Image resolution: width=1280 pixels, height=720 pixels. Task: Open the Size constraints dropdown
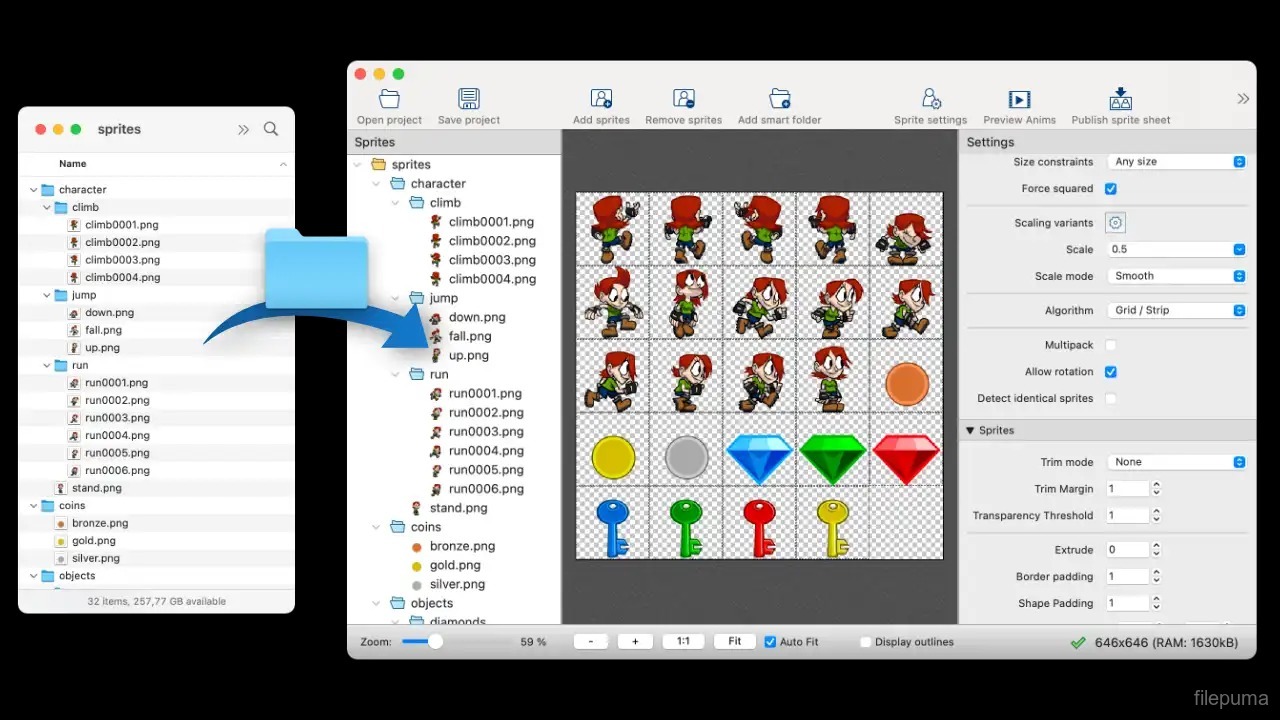pos(1177,162)
